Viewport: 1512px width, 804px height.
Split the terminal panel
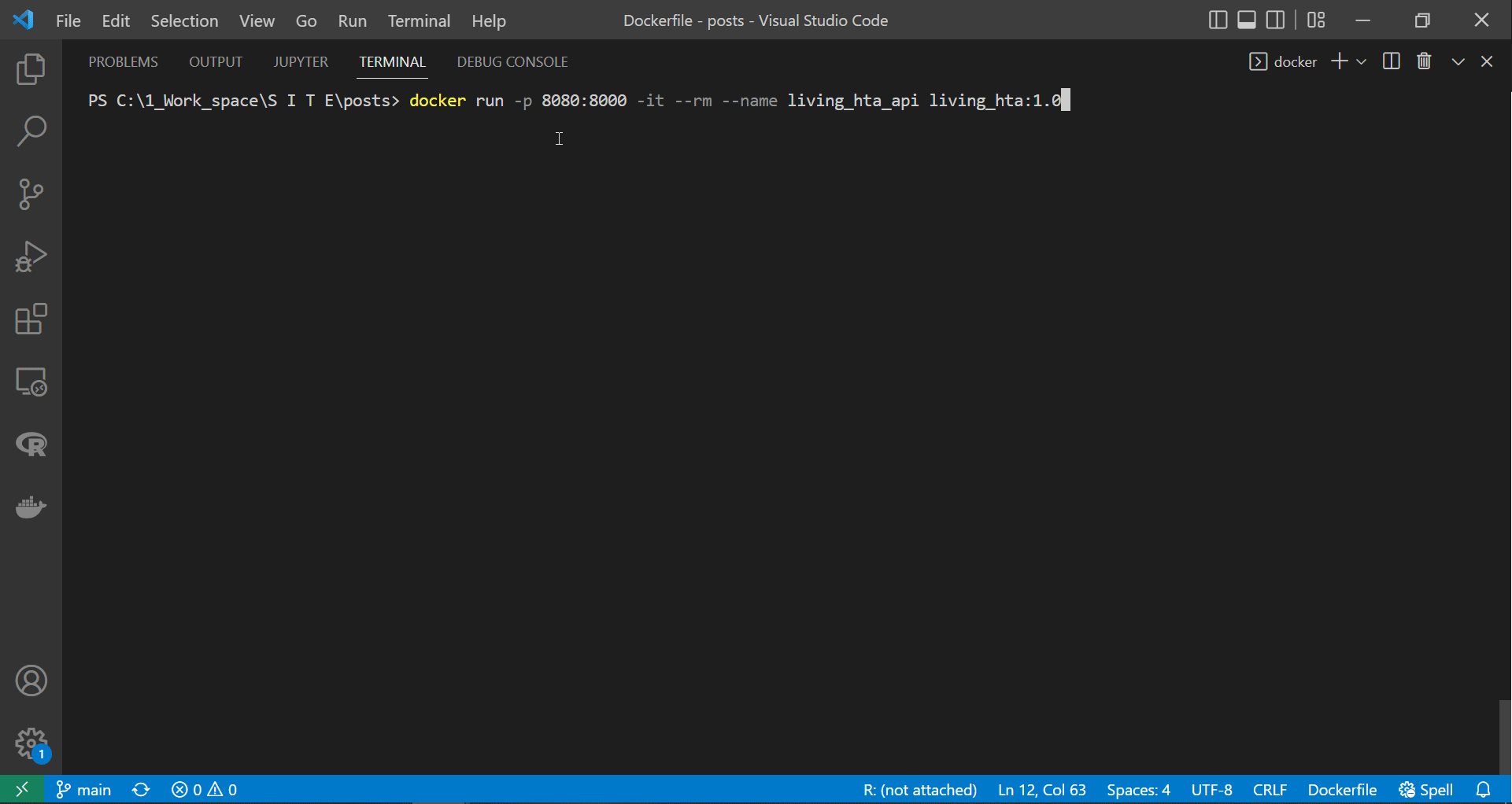click(x=1391, y=61)
